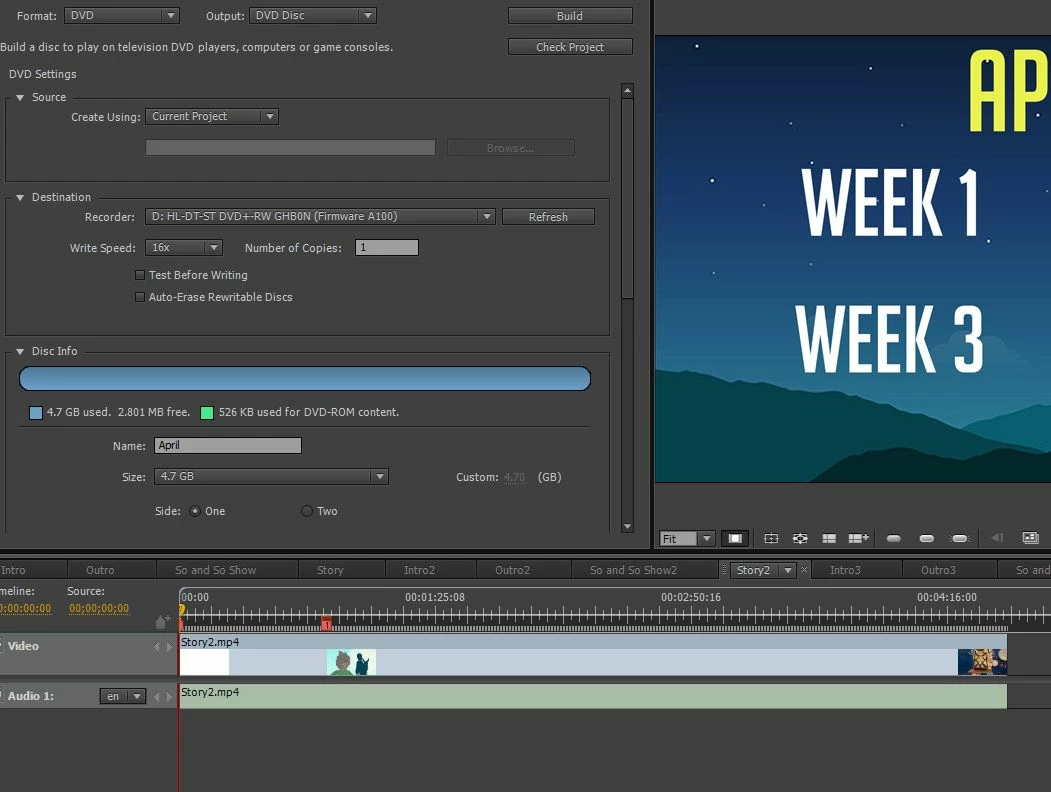Show selected button subpicture state icon
1051x792 pixels.
[x=926, y=538]
